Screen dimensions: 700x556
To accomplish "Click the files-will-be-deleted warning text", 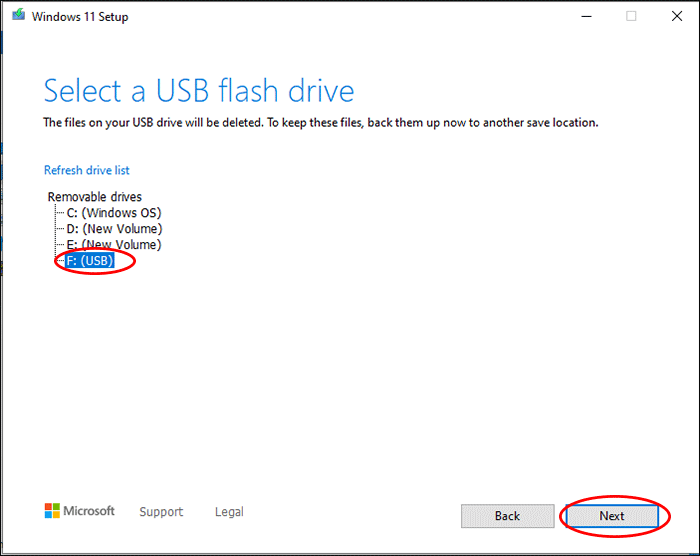I will click(320, 123).
